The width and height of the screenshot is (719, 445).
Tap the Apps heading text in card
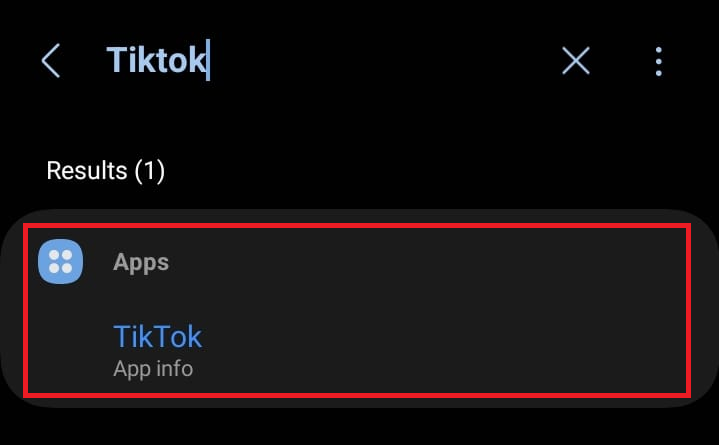pos(141,262)
